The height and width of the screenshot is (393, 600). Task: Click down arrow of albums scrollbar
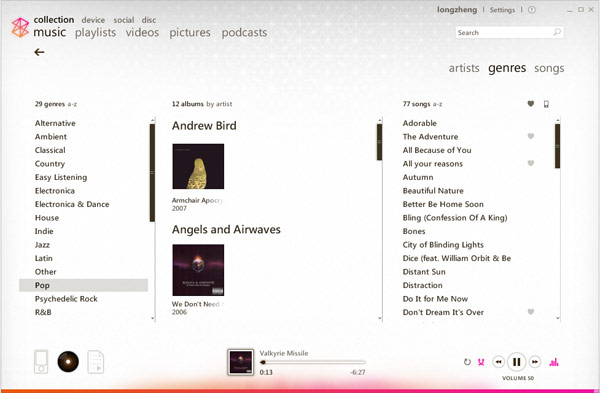coord(380,318)
